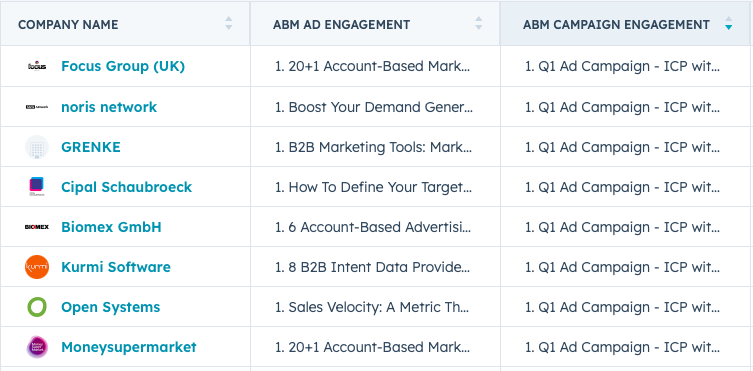Select Focus Group's Q1 Ad Campaign cell
The width and height of the screenshot is (753, 371).
pos(625,66)
